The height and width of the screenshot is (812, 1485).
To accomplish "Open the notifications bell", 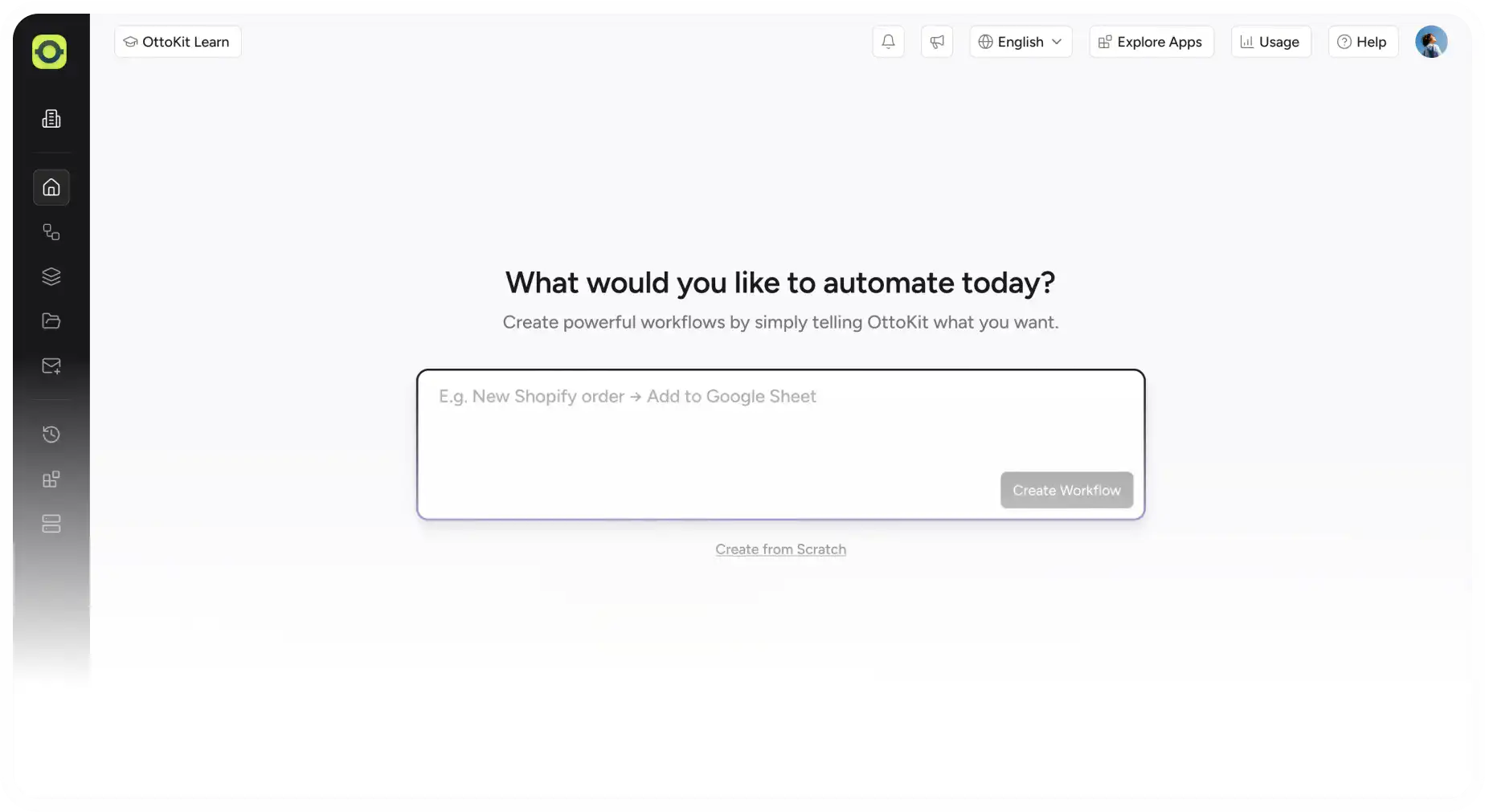I will (x=887, y=41).
